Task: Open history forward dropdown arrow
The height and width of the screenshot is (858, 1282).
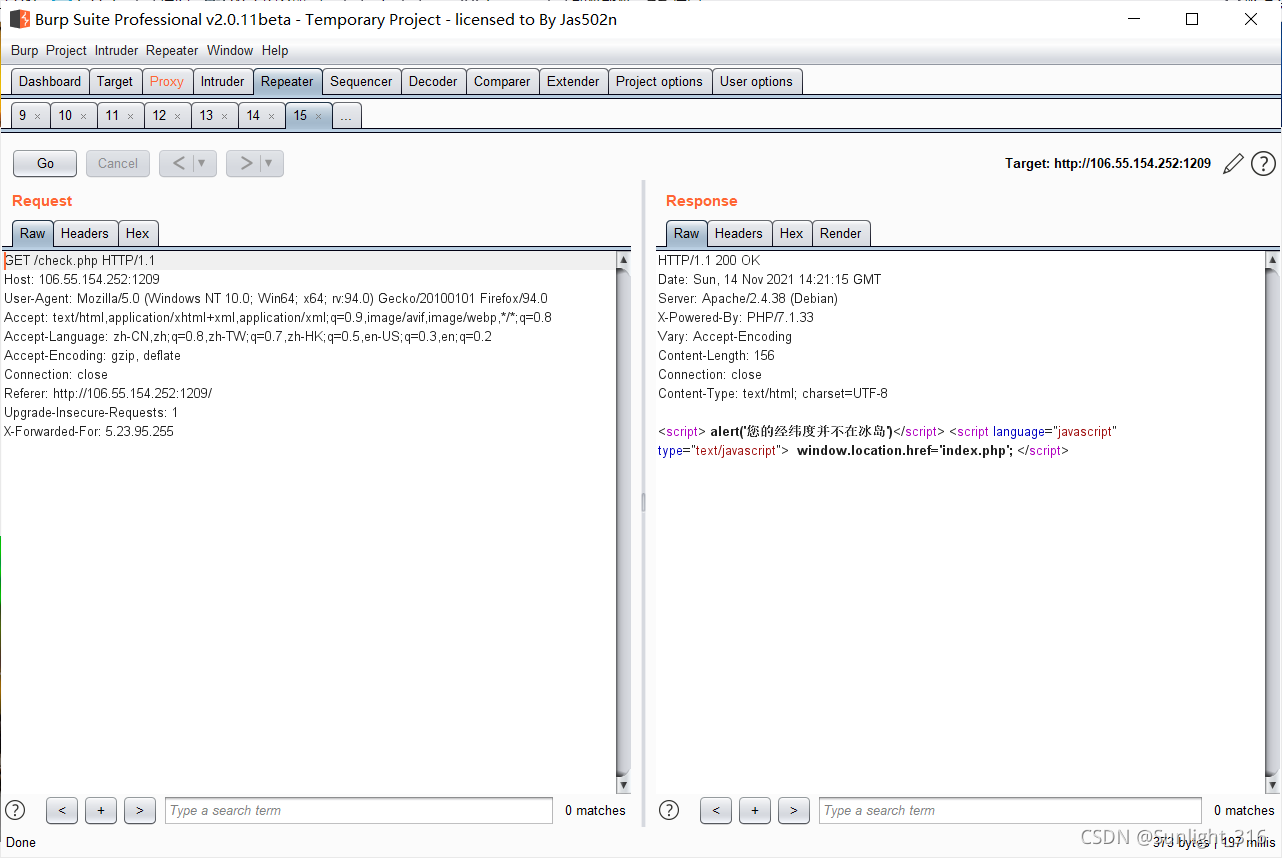Action: click(271, 163)
